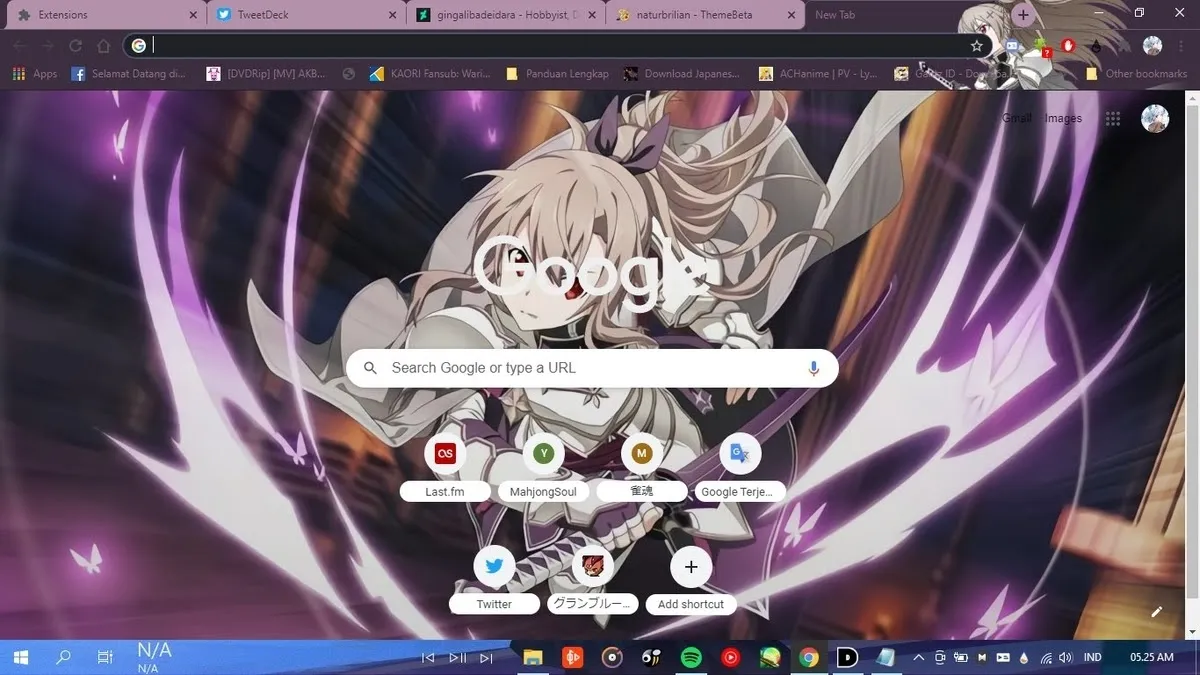This screenshot has height=675, width=1200.
Task: Open the グランブルー shortcut
Action: [x=592, y=580]
